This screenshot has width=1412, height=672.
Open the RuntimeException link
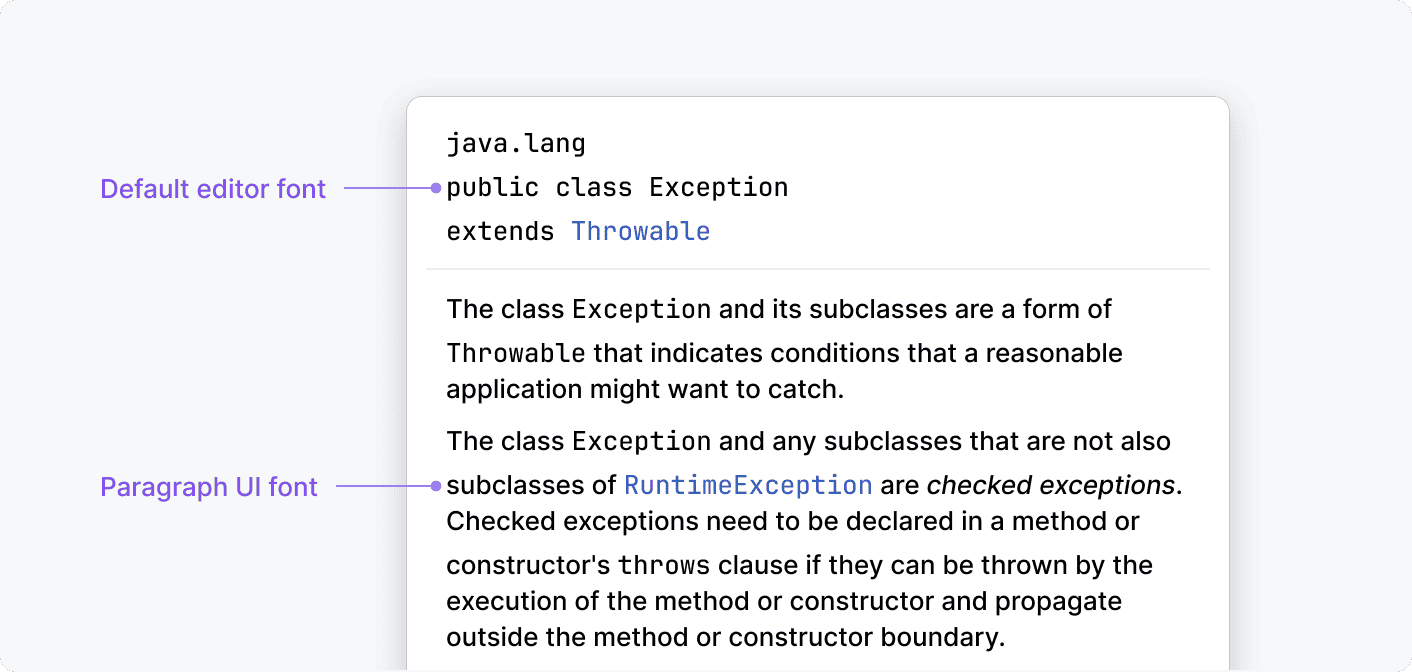click(x=748, y=486)
